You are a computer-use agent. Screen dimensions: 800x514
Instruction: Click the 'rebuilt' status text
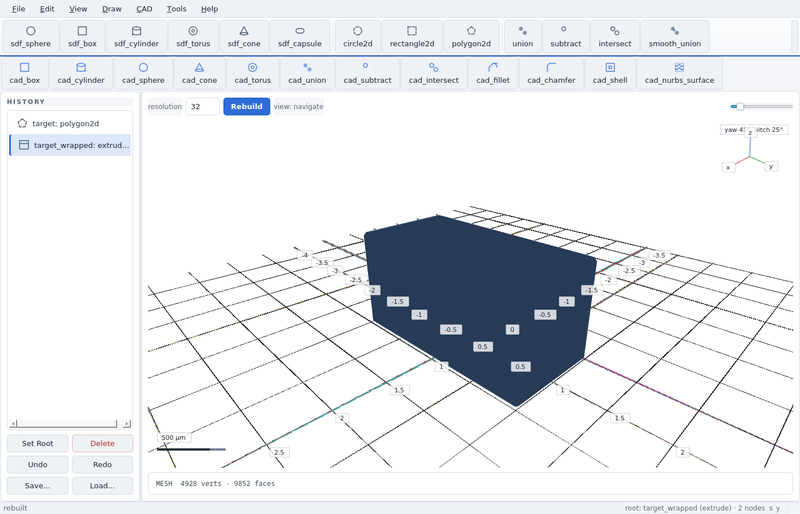tap(15, 508)
